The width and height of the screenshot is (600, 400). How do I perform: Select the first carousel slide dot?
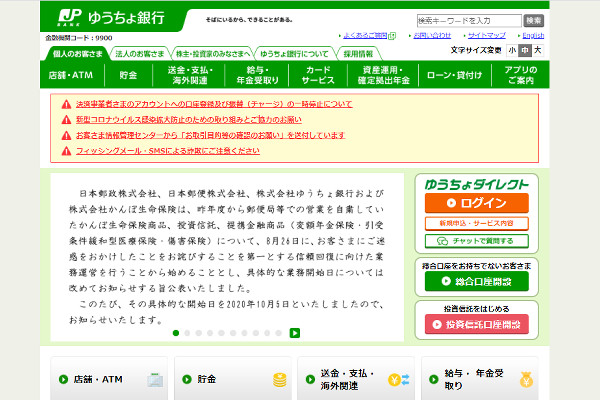[x=176, y=333]
